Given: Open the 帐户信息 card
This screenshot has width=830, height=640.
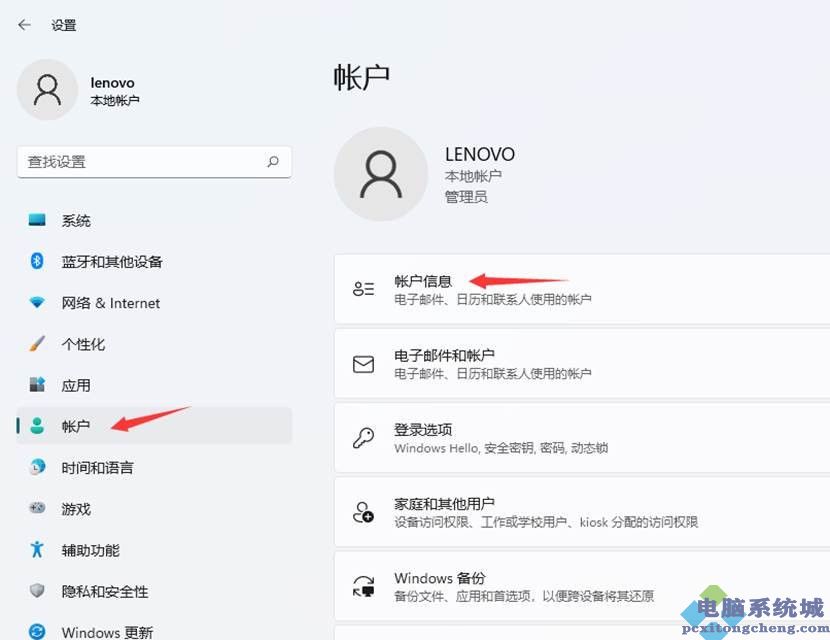Looking at the screenshot, I should point(582,289).
